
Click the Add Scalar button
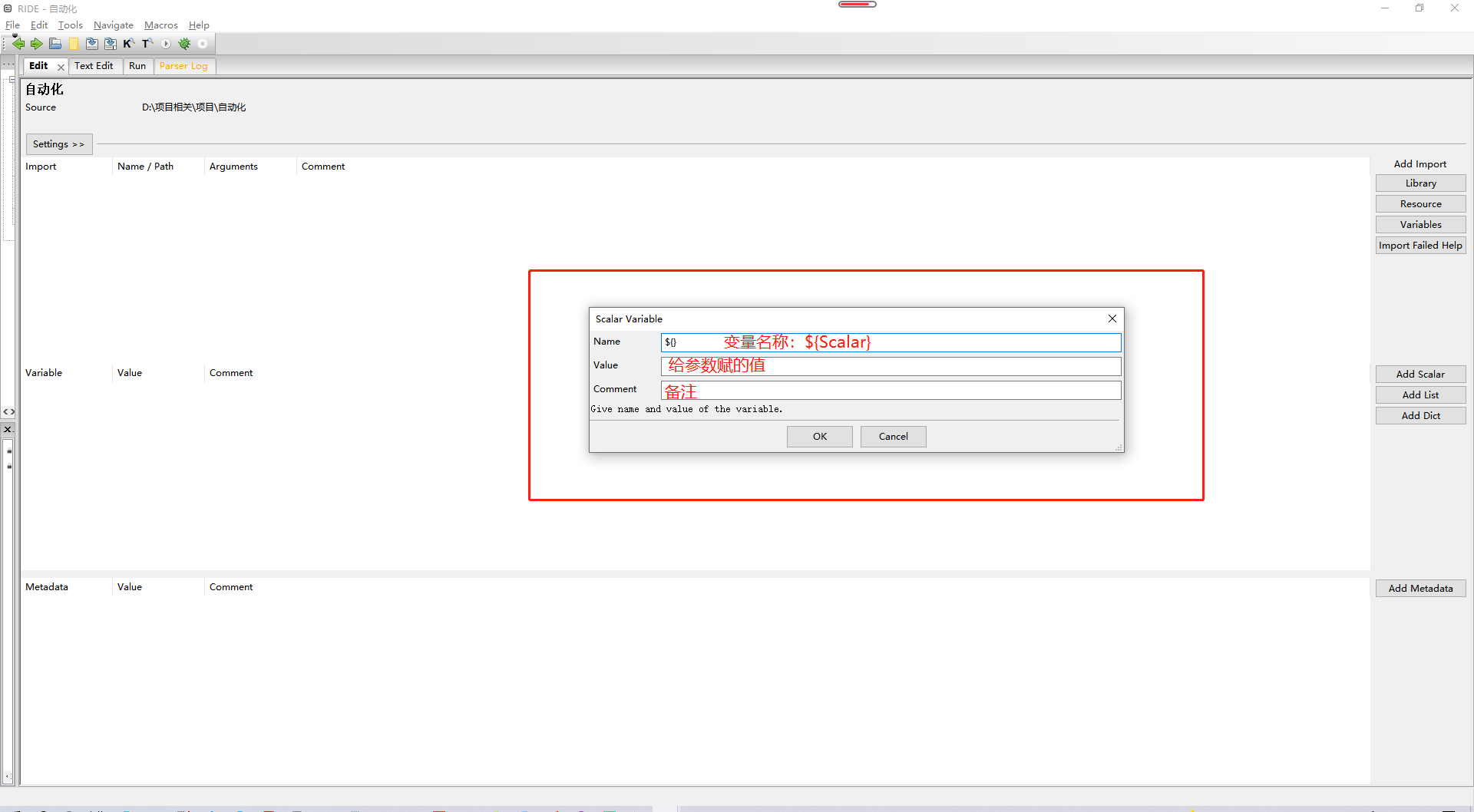tap(1420, 375)
